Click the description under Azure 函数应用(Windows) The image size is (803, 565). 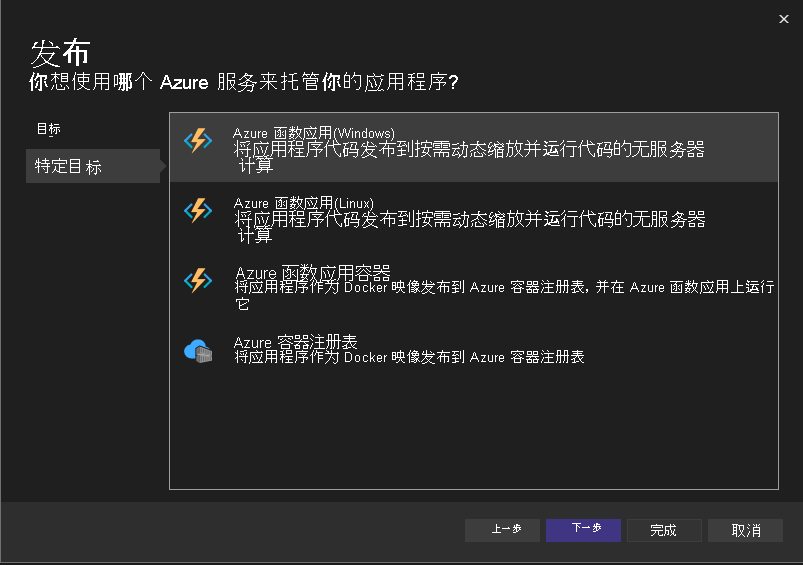coord(470,151)
